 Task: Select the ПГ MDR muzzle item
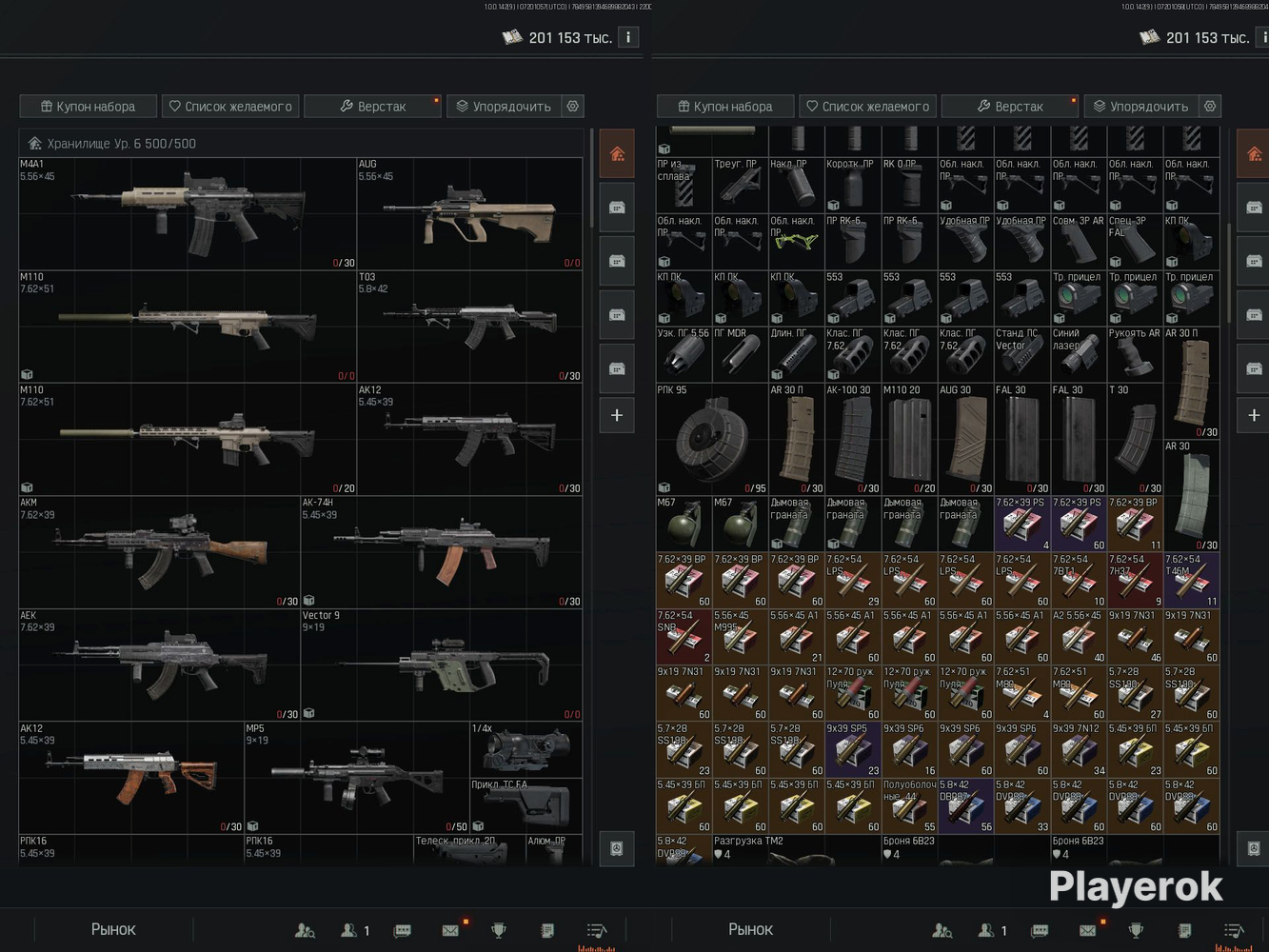point(740,354)
